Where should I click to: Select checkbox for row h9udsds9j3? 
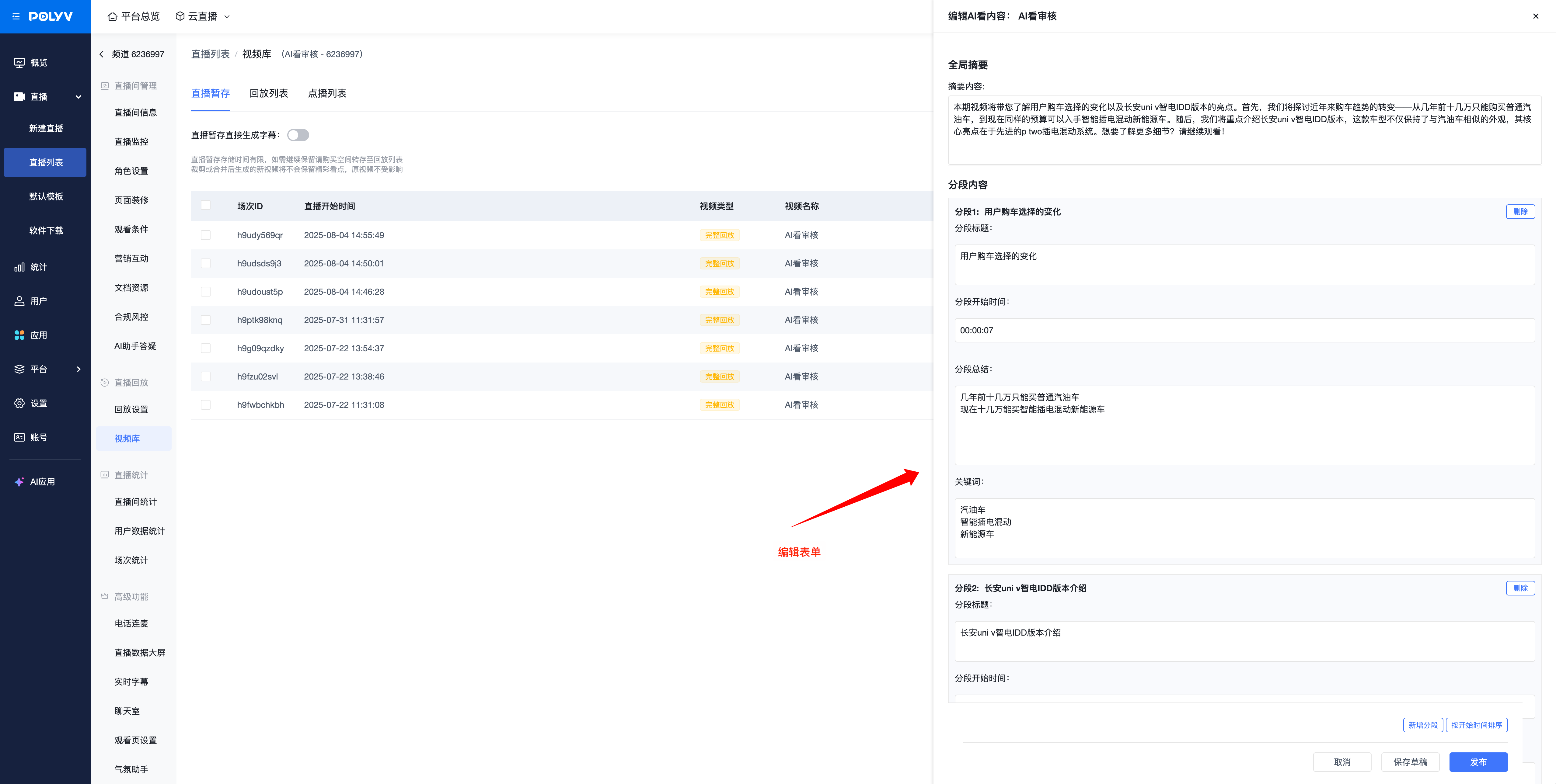[205, 264]
